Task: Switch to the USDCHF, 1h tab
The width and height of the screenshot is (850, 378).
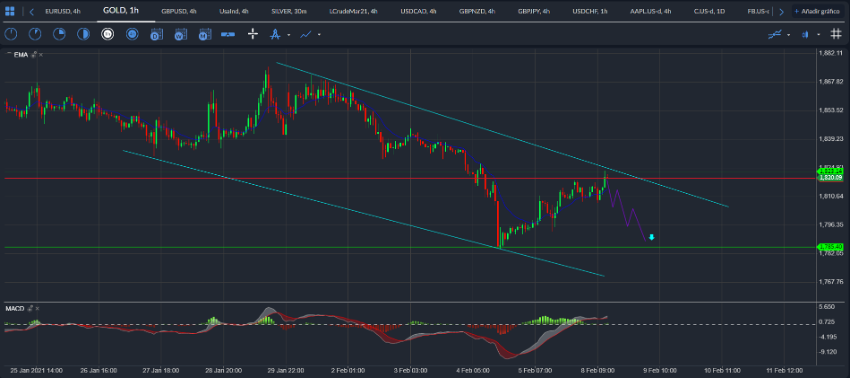Action: tap(590, 11)
